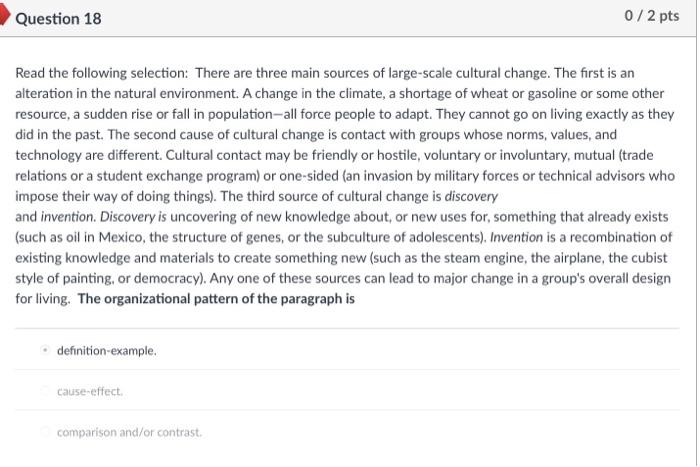Viewport: 700px width, 467px height.
Task: Click 'Read the following selection:' text
Action: [102, 73]
